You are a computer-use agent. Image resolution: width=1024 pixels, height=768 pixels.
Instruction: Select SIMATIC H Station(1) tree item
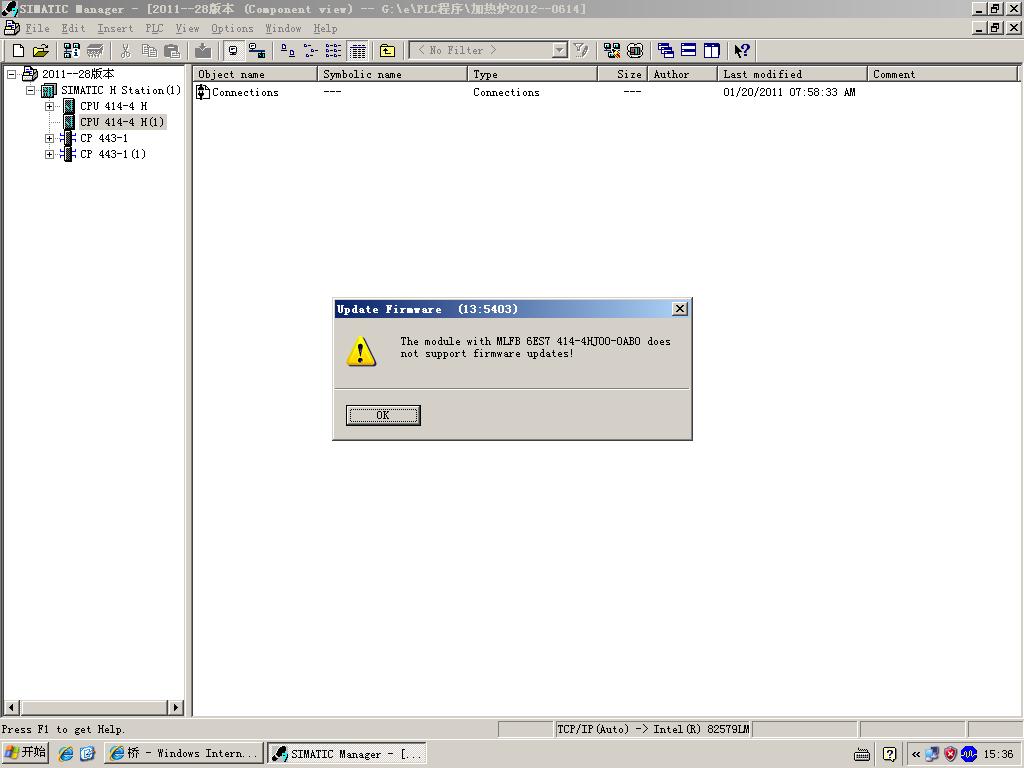(x=121, y=90)
